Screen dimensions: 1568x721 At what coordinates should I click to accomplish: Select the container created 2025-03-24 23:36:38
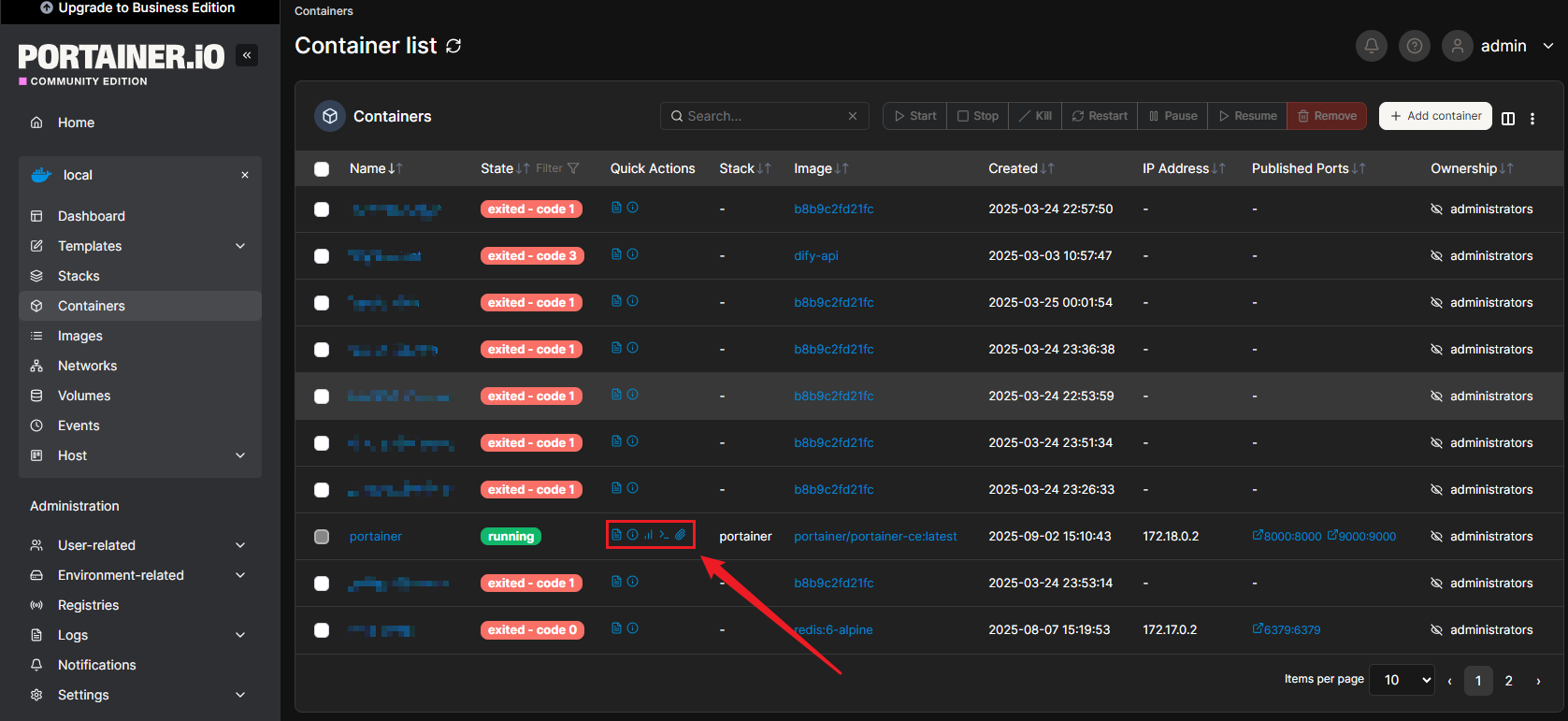pos(322,350)
